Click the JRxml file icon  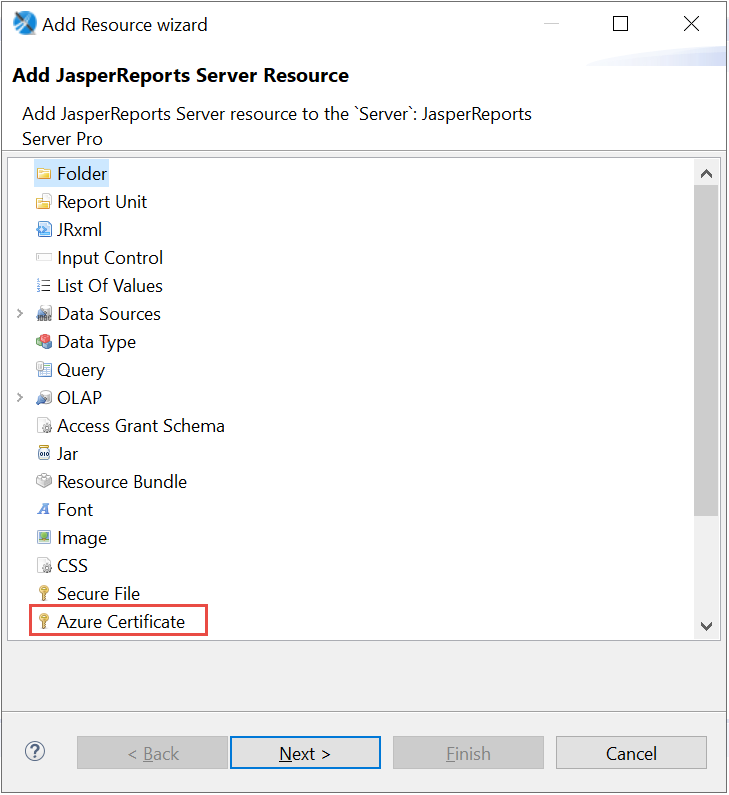pyautogui.click(x=44, y=230)
